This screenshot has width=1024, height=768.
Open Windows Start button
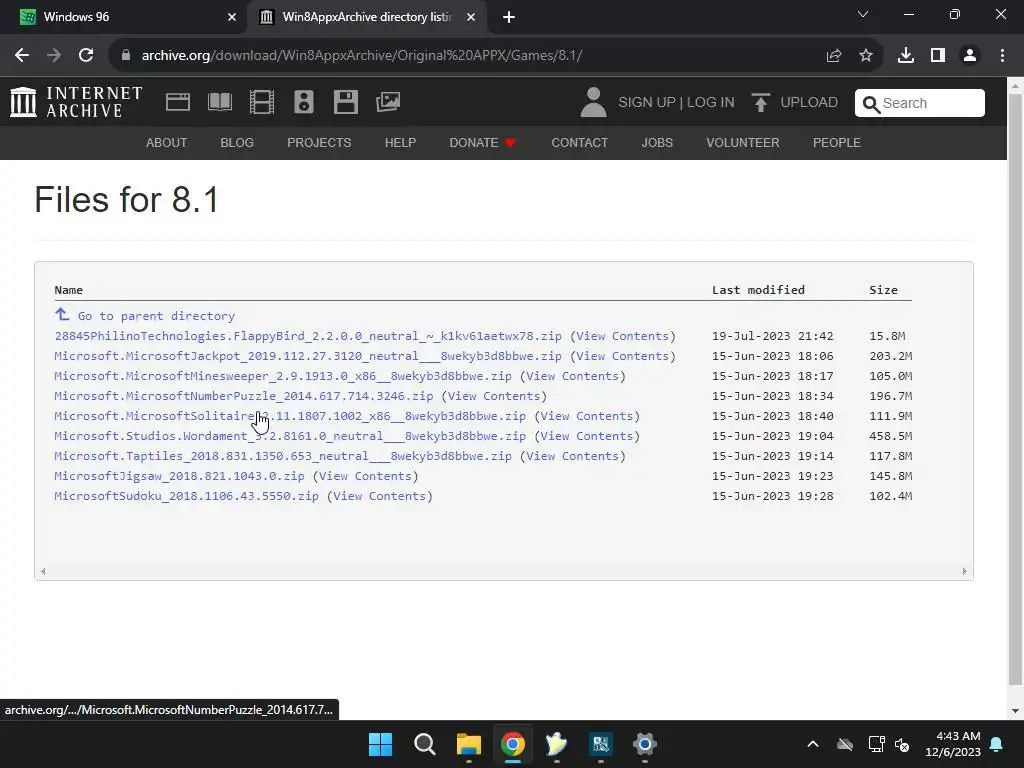pos(380,744)
